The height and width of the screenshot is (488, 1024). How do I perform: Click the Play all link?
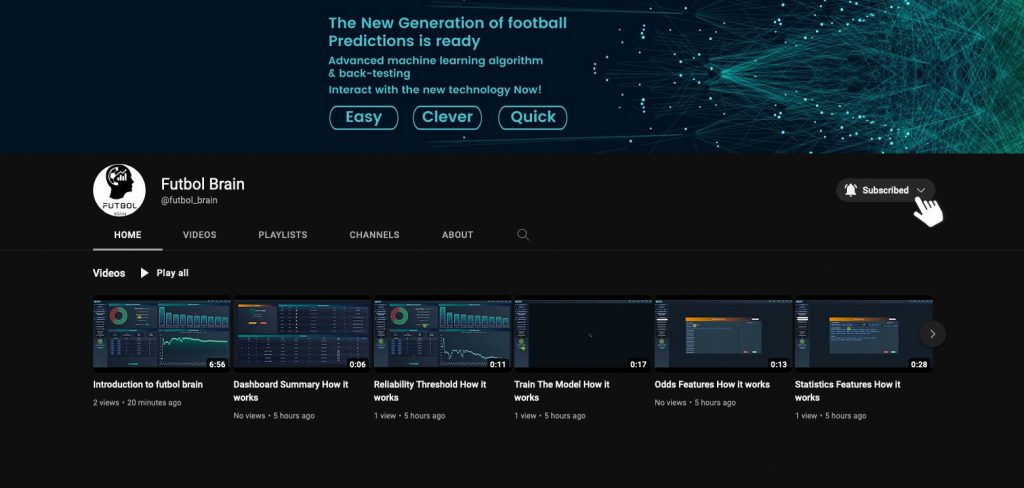pos(172,273)
